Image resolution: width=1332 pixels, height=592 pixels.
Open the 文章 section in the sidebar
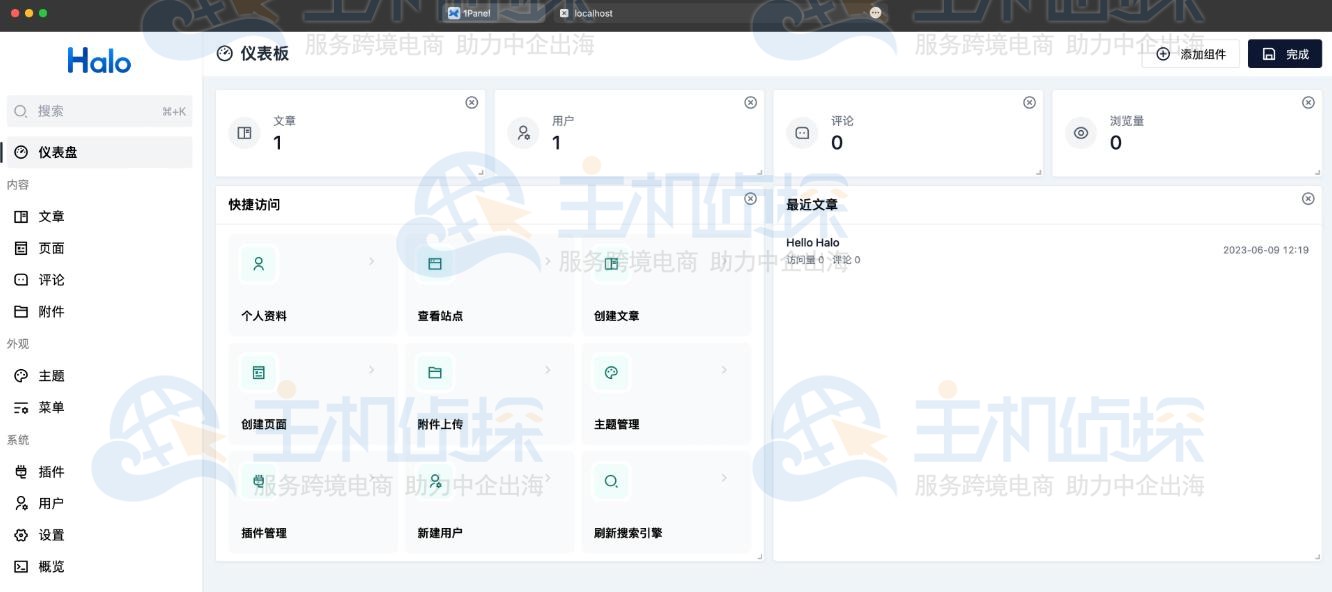click(54, 216)
